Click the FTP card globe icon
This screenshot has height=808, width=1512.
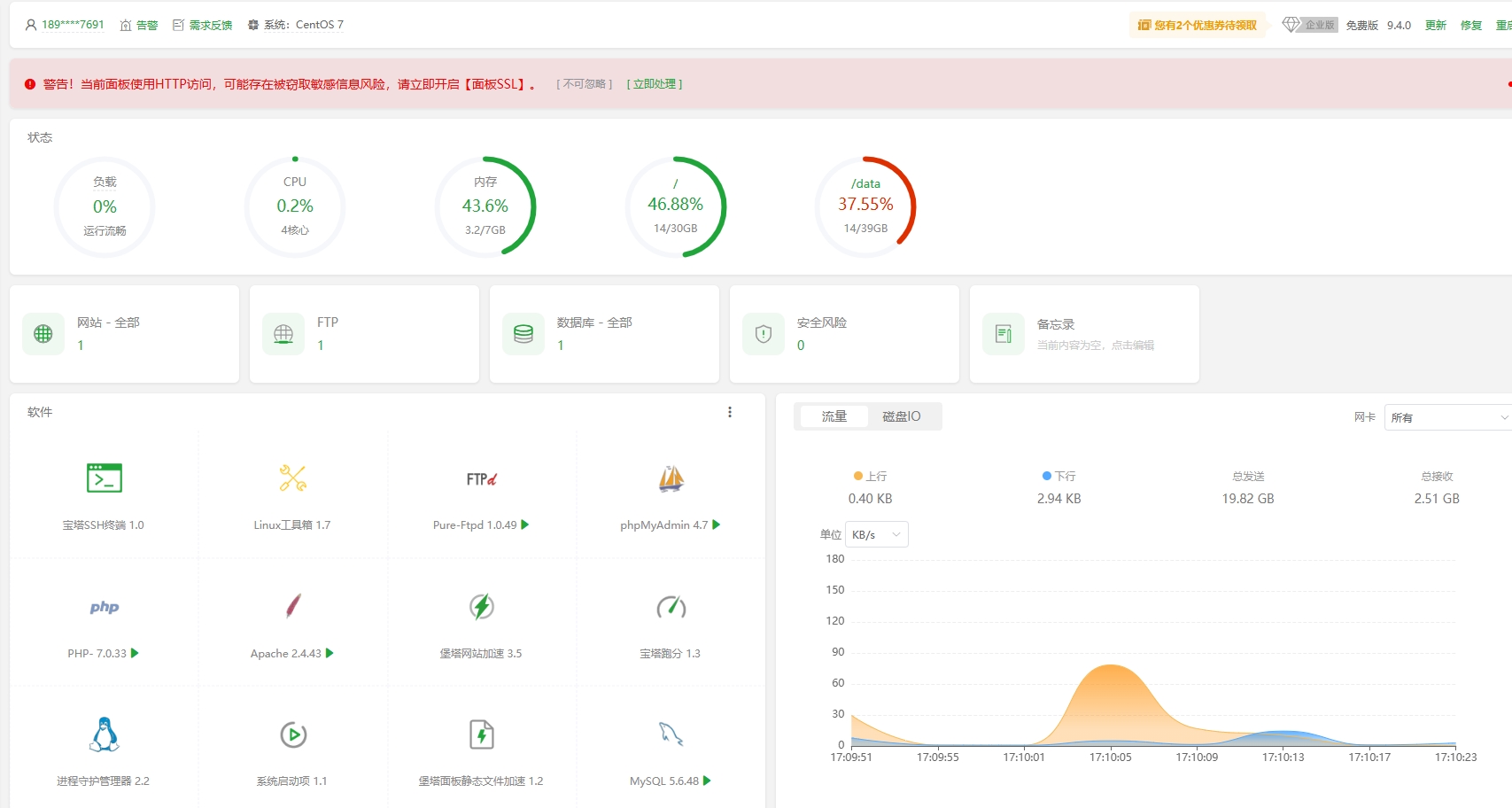point(283,334)
